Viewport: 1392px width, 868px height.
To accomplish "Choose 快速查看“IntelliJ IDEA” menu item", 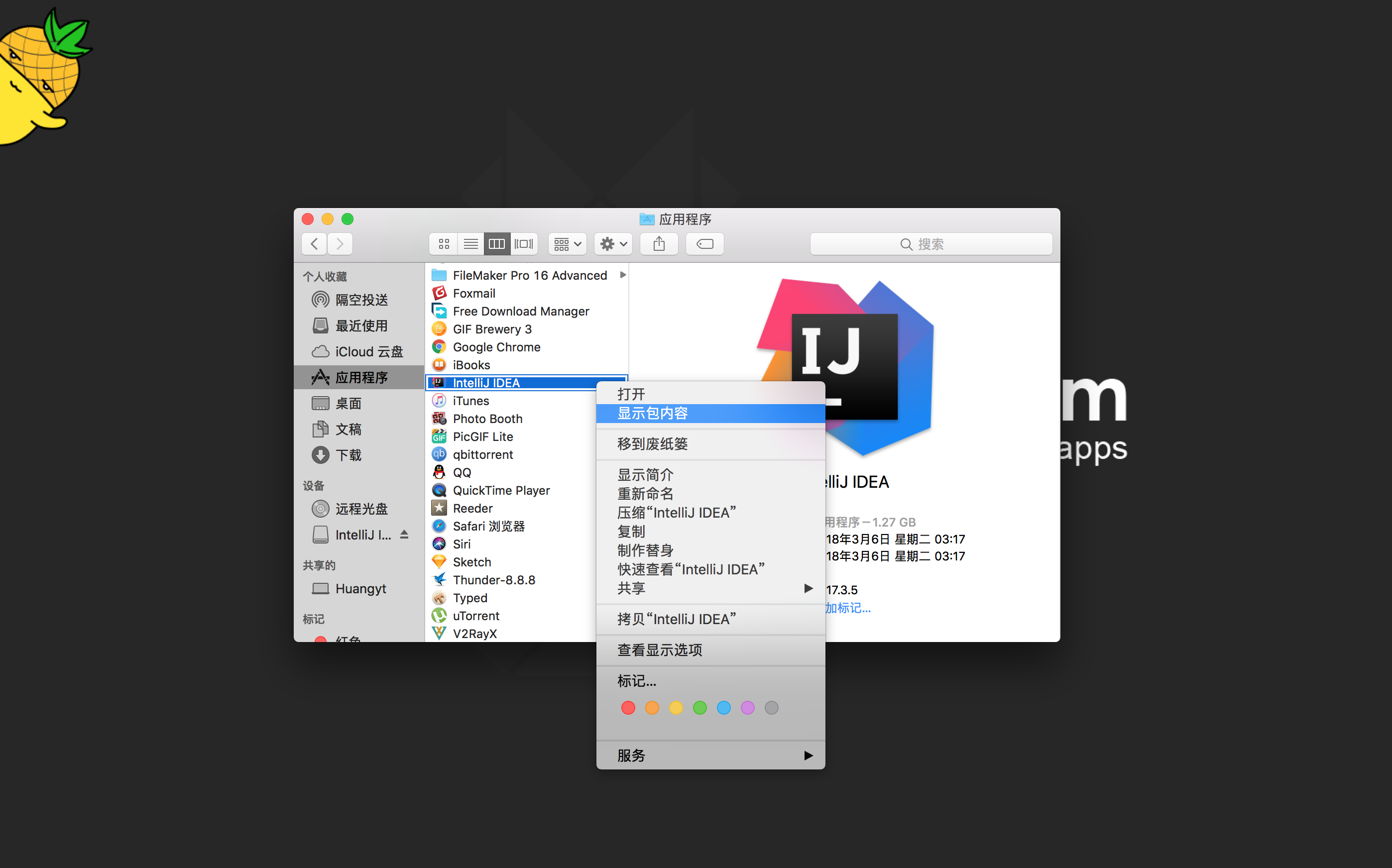I will click(710, 569).
